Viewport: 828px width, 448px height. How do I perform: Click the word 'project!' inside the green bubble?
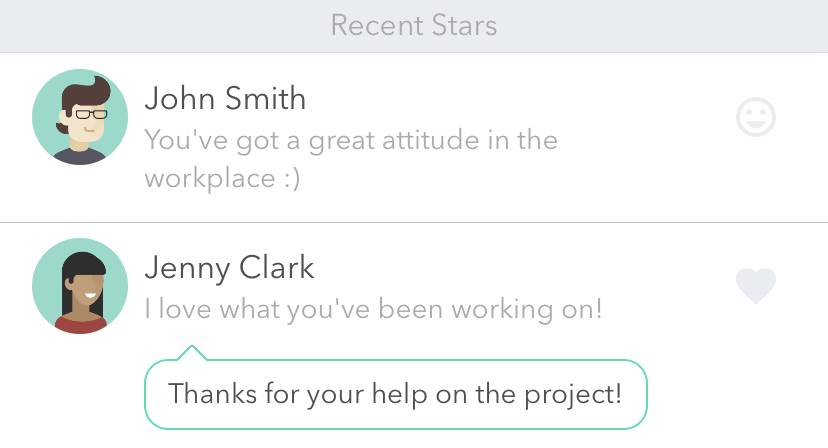tap(572, 395)
